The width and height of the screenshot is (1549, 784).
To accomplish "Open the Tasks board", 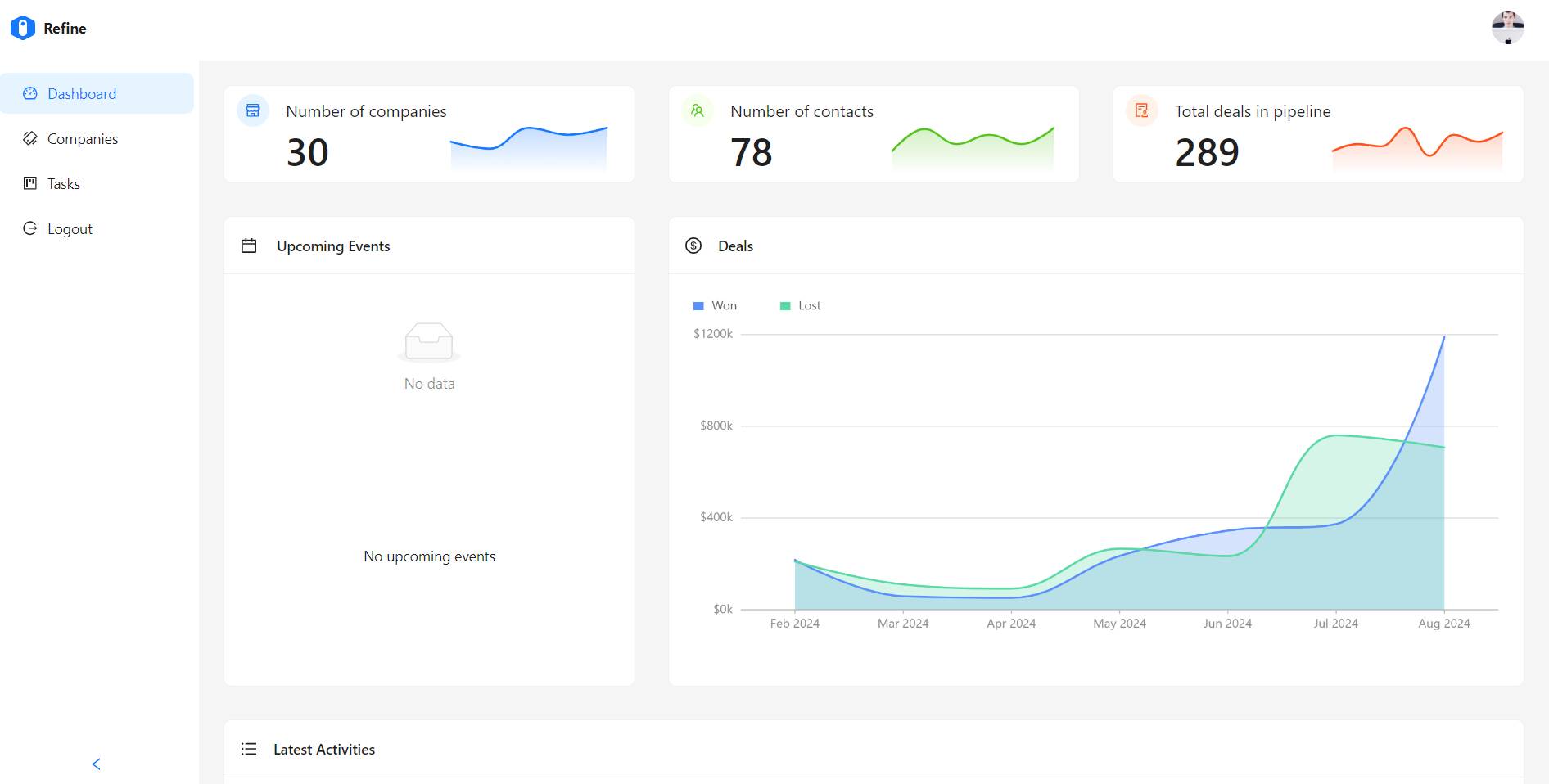I will 97,183.
